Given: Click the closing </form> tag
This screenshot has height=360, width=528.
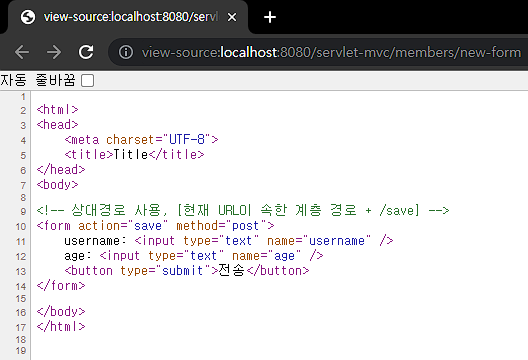Looking at the screenshot, I should [x=61, y=286].
